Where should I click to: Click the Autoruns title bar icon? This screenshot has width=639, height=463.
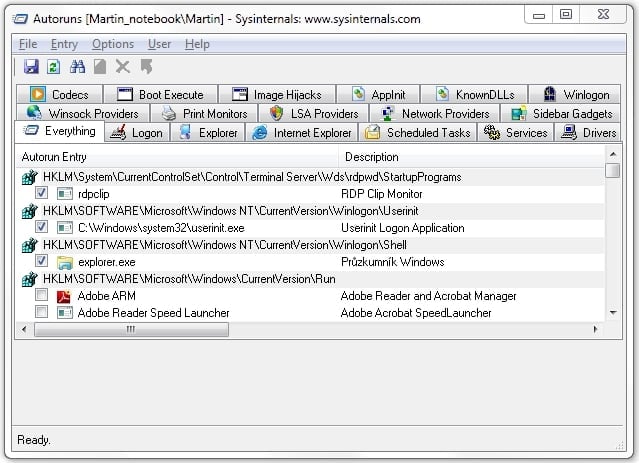[x=20, y=19]
